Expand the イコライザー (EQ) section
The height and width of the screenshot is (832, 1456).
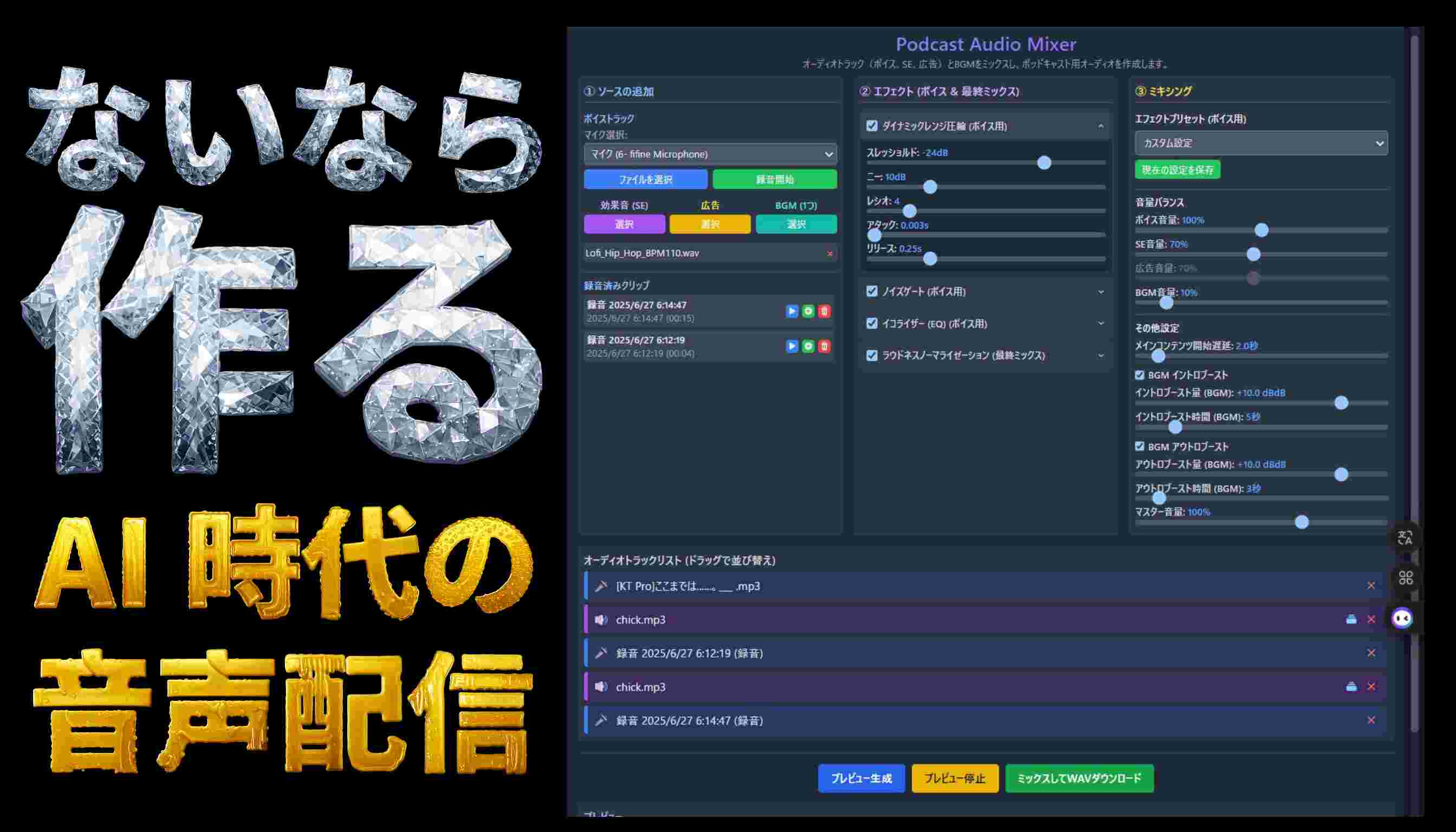1101,323
